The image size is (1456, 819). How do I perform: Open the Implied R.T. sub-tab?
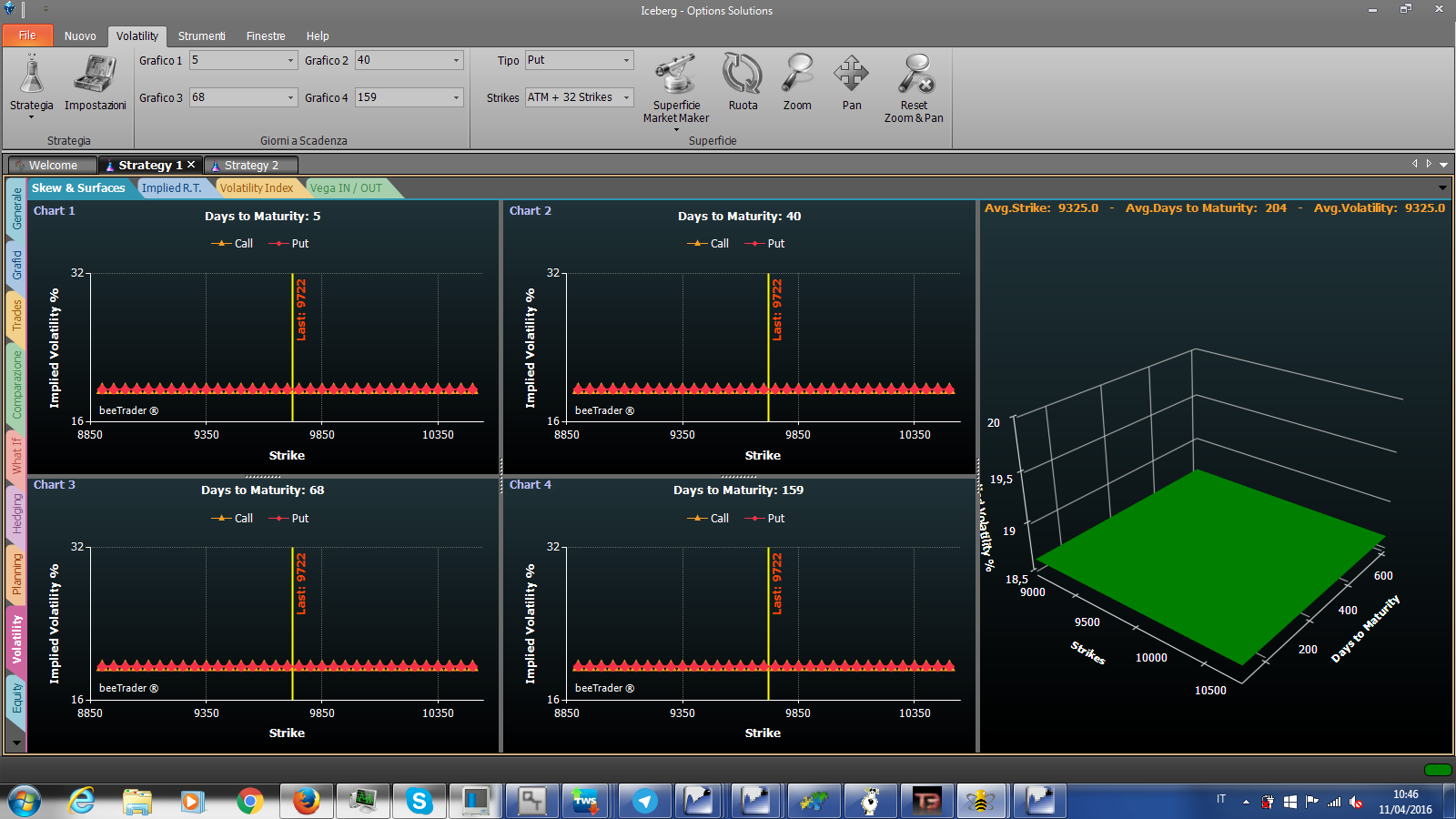(171, 187)
